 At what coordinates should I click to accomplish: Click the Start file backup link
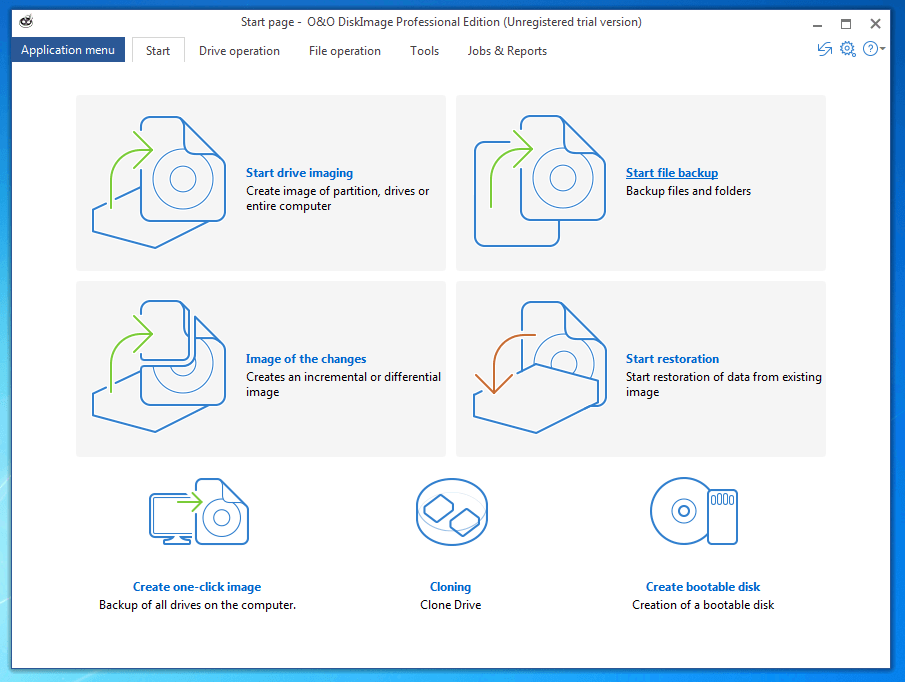tap(672, 173)
